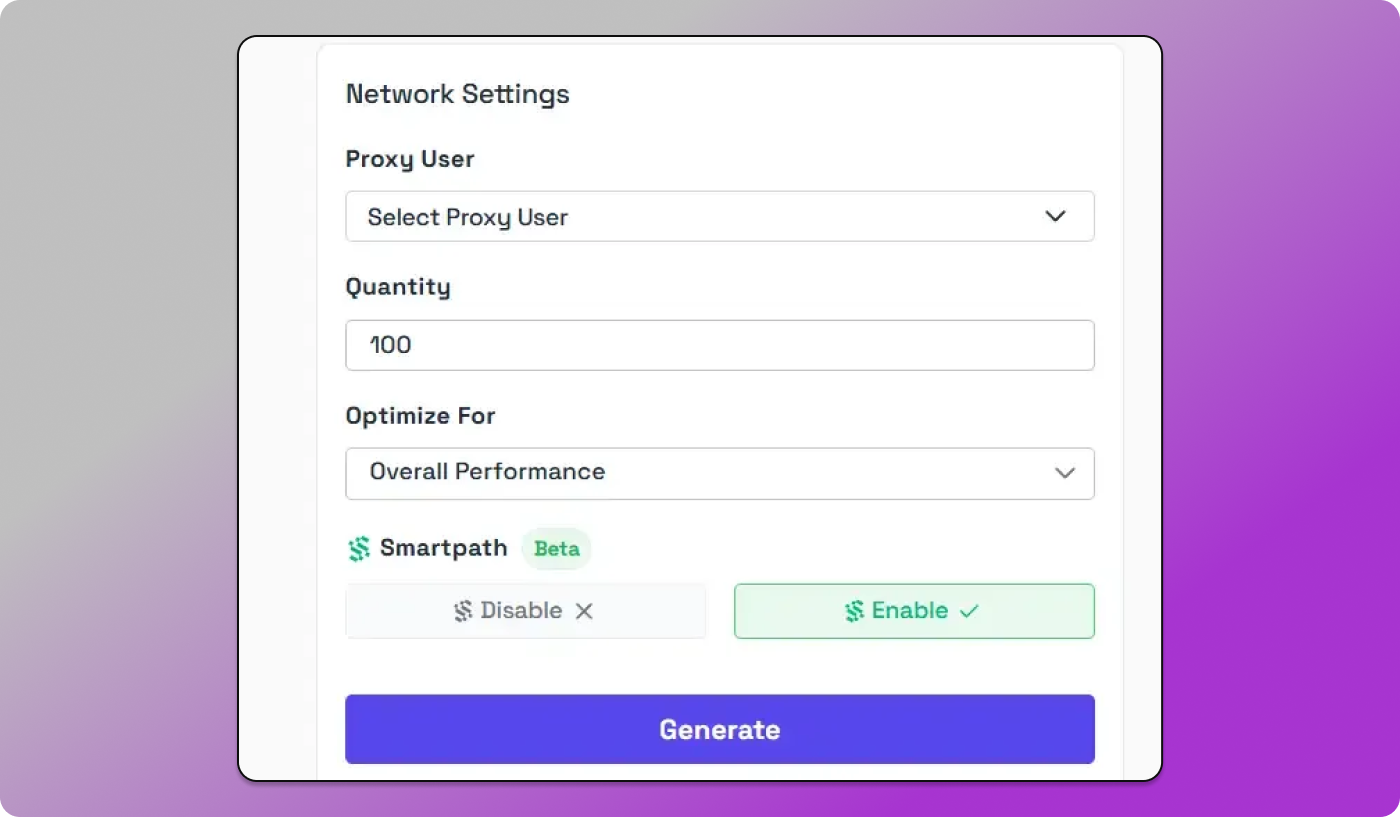Click the chevron icon on Proxy User field
1400x817 pixels.
click(x=1055, y=216)
